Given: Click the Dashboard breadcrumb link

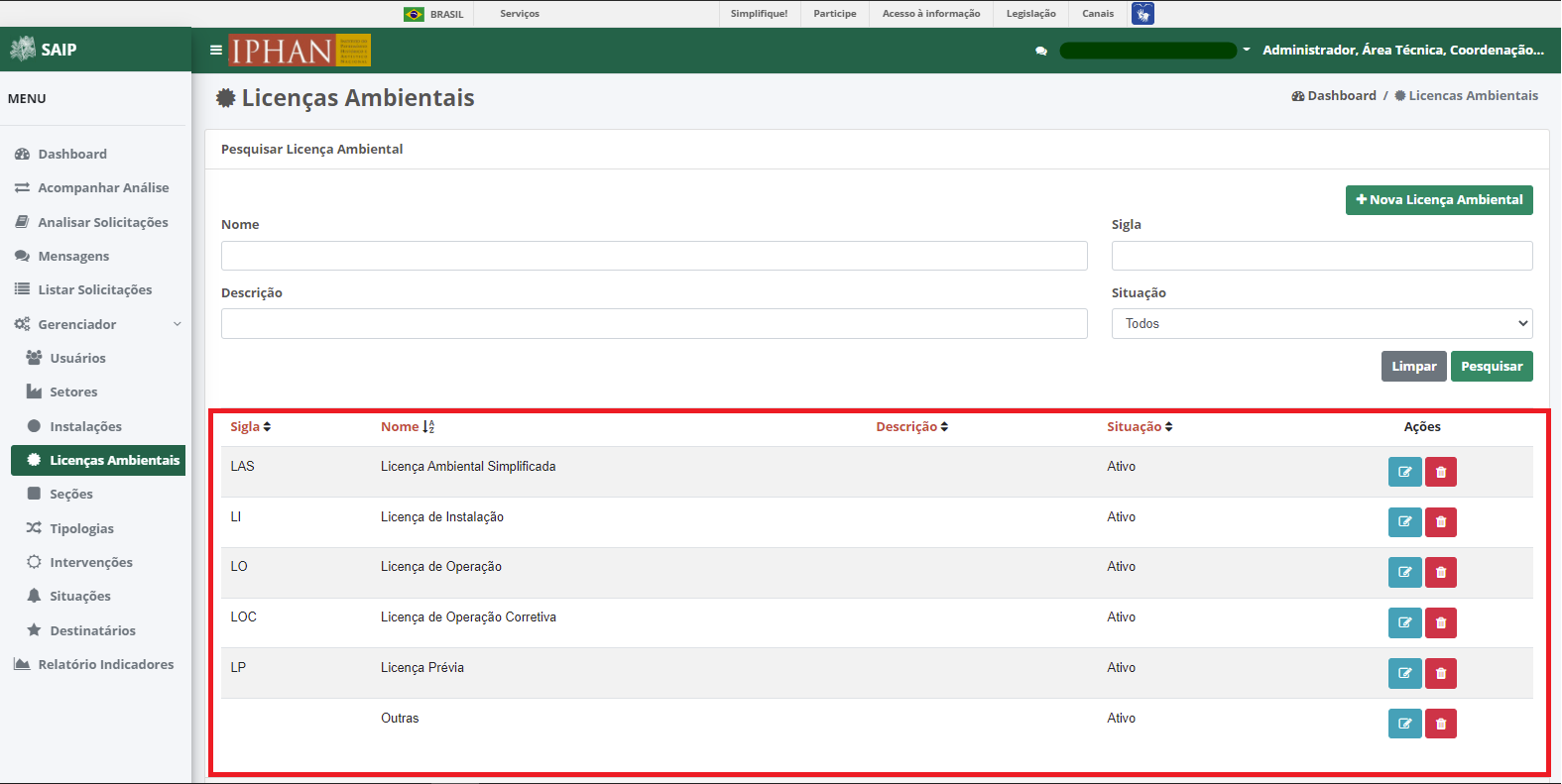Looking at the screenshot, I should pos(1334,96).
